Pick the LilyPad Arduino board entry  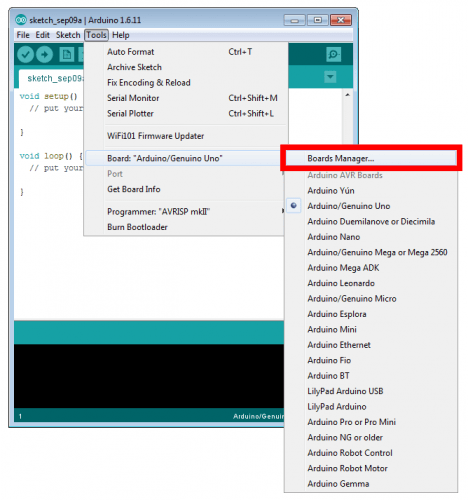pos(371,407)
